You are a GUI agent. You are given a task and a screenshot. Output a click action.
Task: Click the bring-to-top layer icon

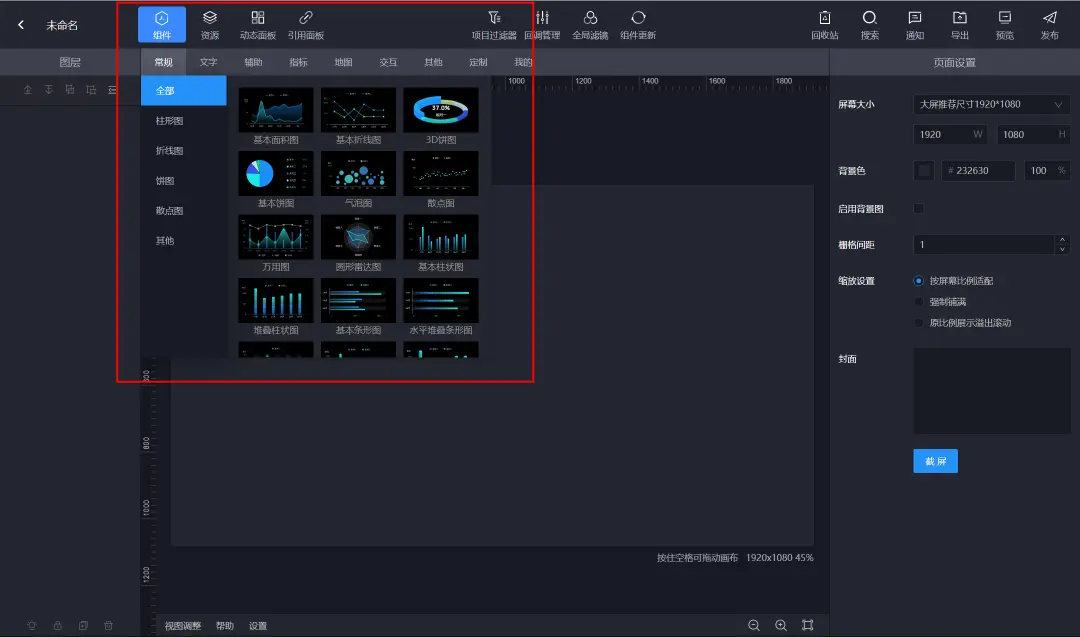point(28,90)
